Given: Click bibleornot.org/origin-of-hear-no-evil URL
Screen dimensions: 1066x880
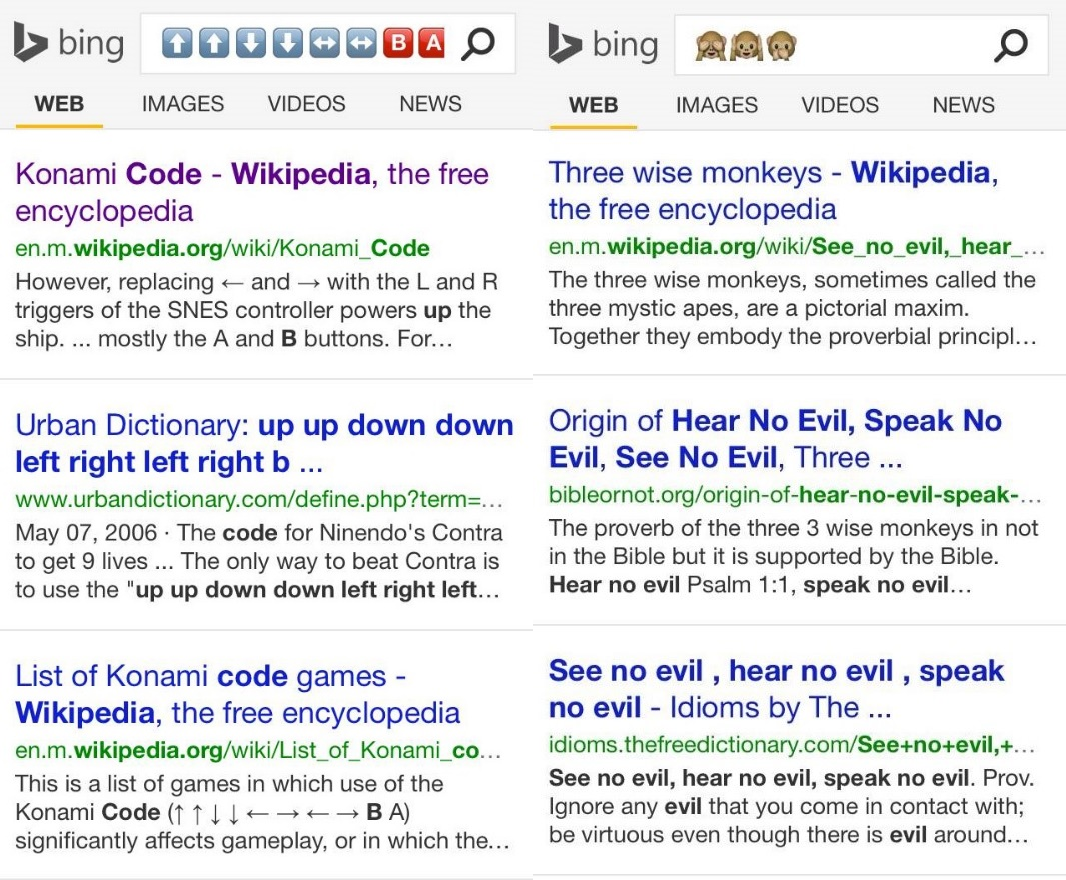Looking at the screenshot, I should 795,495.
